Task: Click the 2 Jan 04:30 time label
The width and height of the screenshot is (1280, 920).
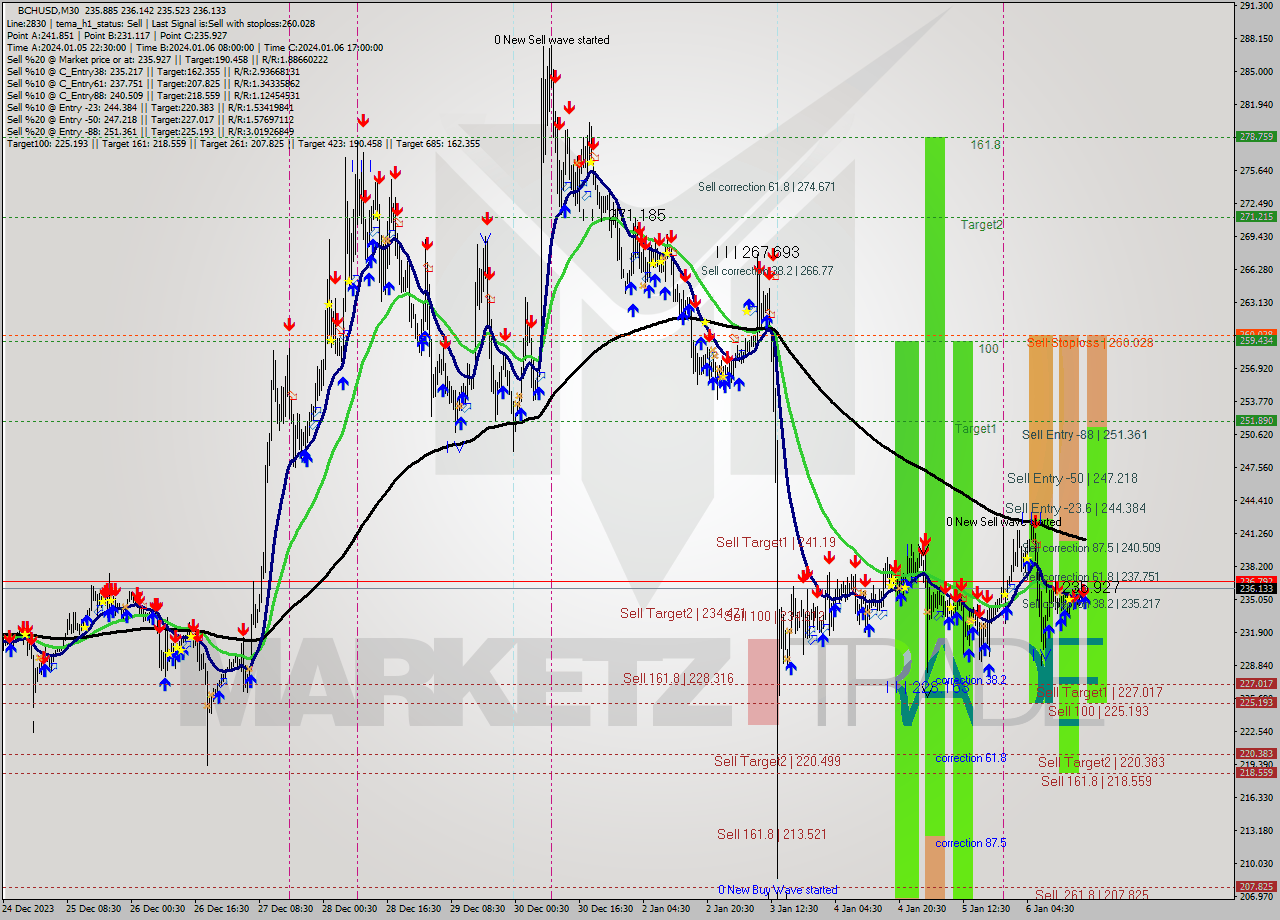Action: tap(666, 910)
